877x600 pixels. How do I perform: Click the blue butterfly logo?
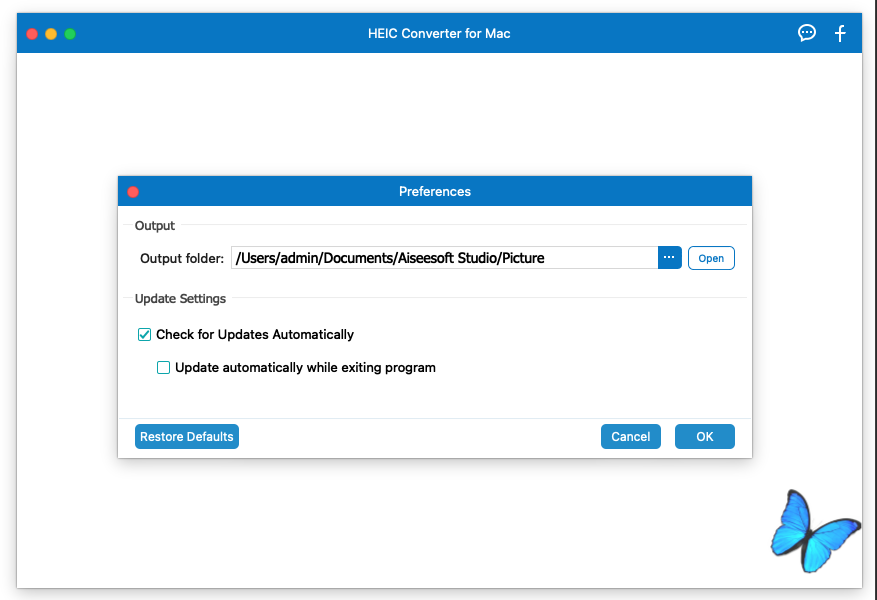coord(812,531)
